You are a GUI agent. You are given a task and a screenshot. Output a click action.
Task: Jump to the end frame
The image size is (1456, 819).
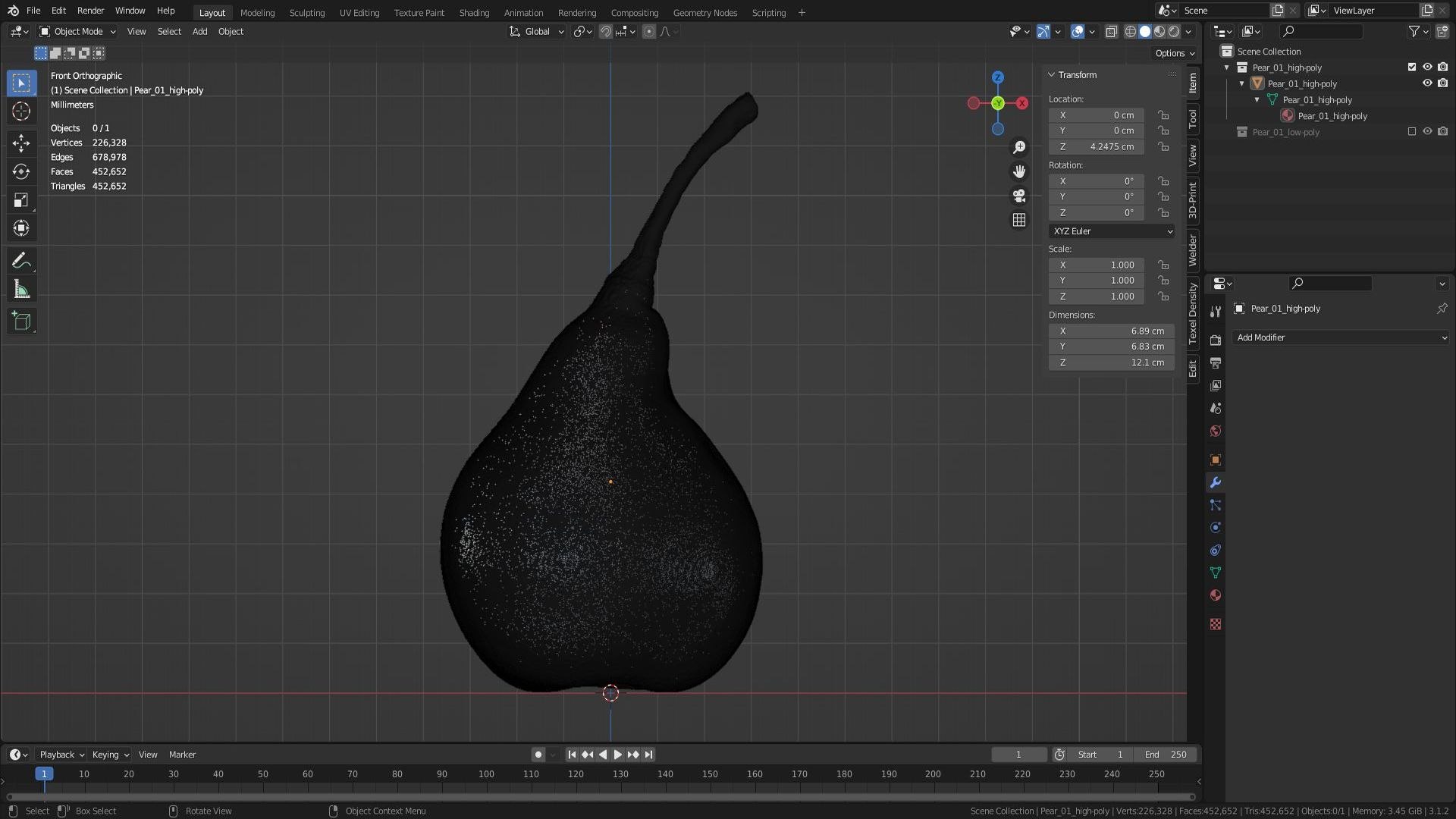pos(648,755)
